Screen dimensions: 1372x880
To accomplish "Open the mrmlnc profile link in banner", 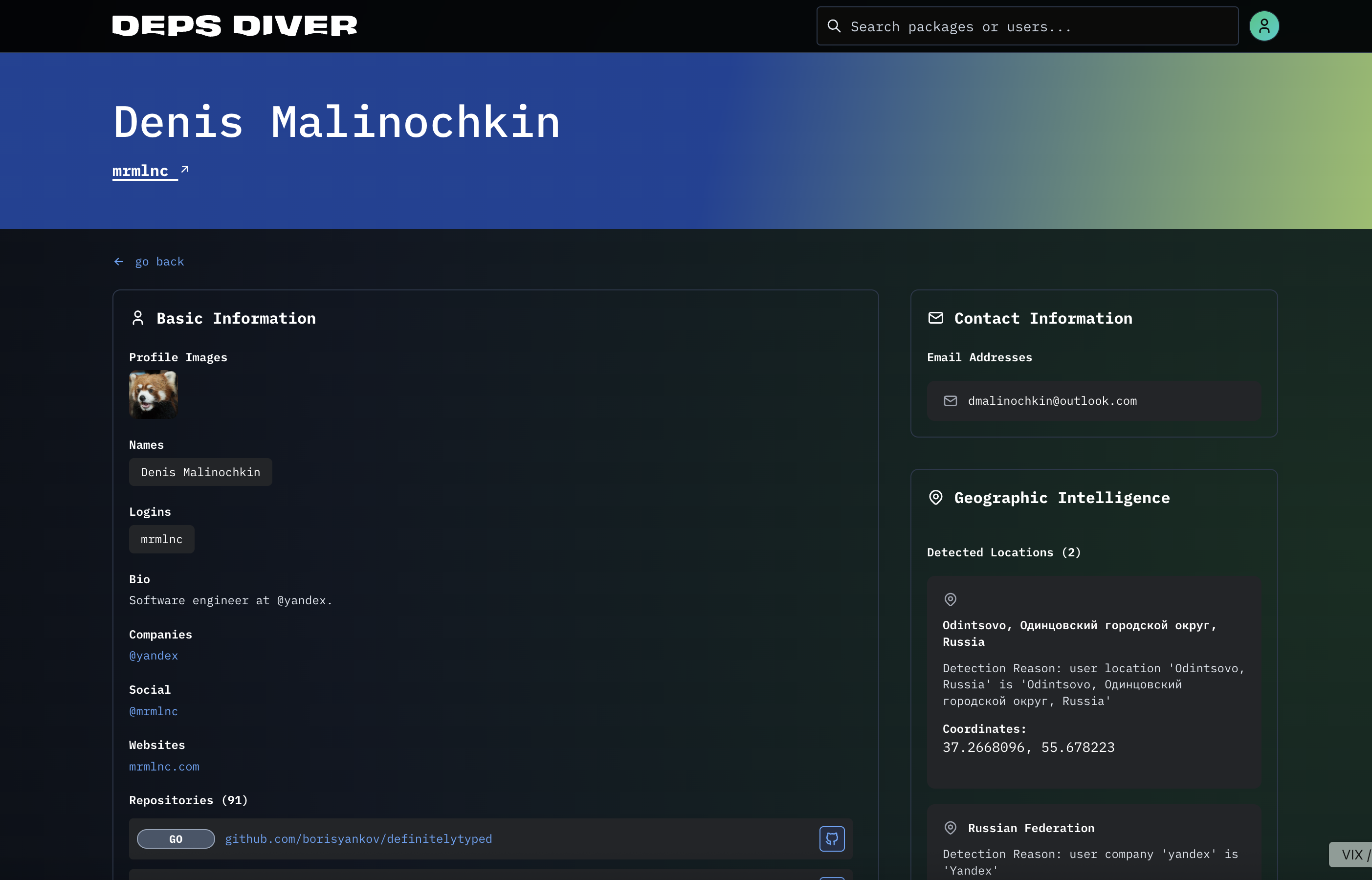I will click(140, 171).
